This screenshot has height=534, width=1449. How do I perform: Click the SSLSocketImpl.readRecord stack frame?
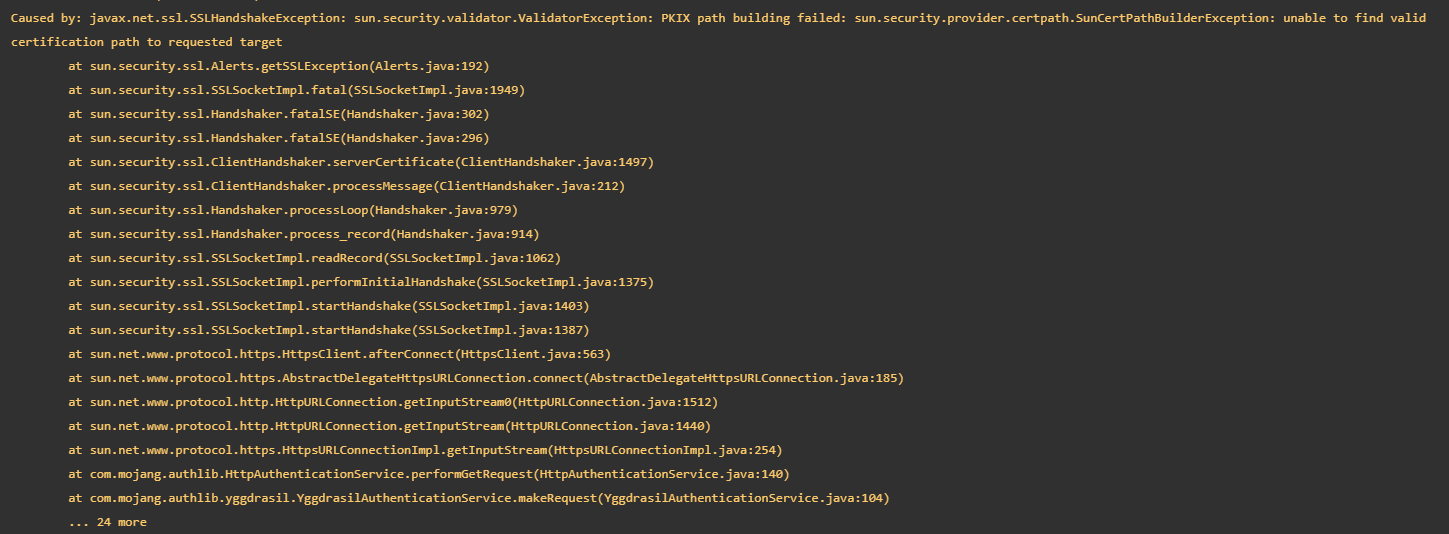314,258
